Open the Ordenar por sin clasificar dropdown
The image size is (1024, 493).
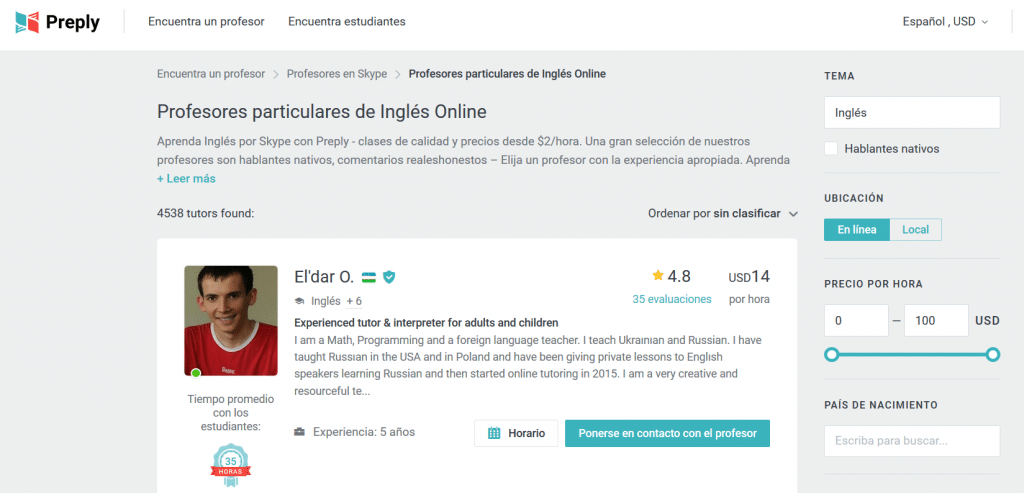point(723,213)
